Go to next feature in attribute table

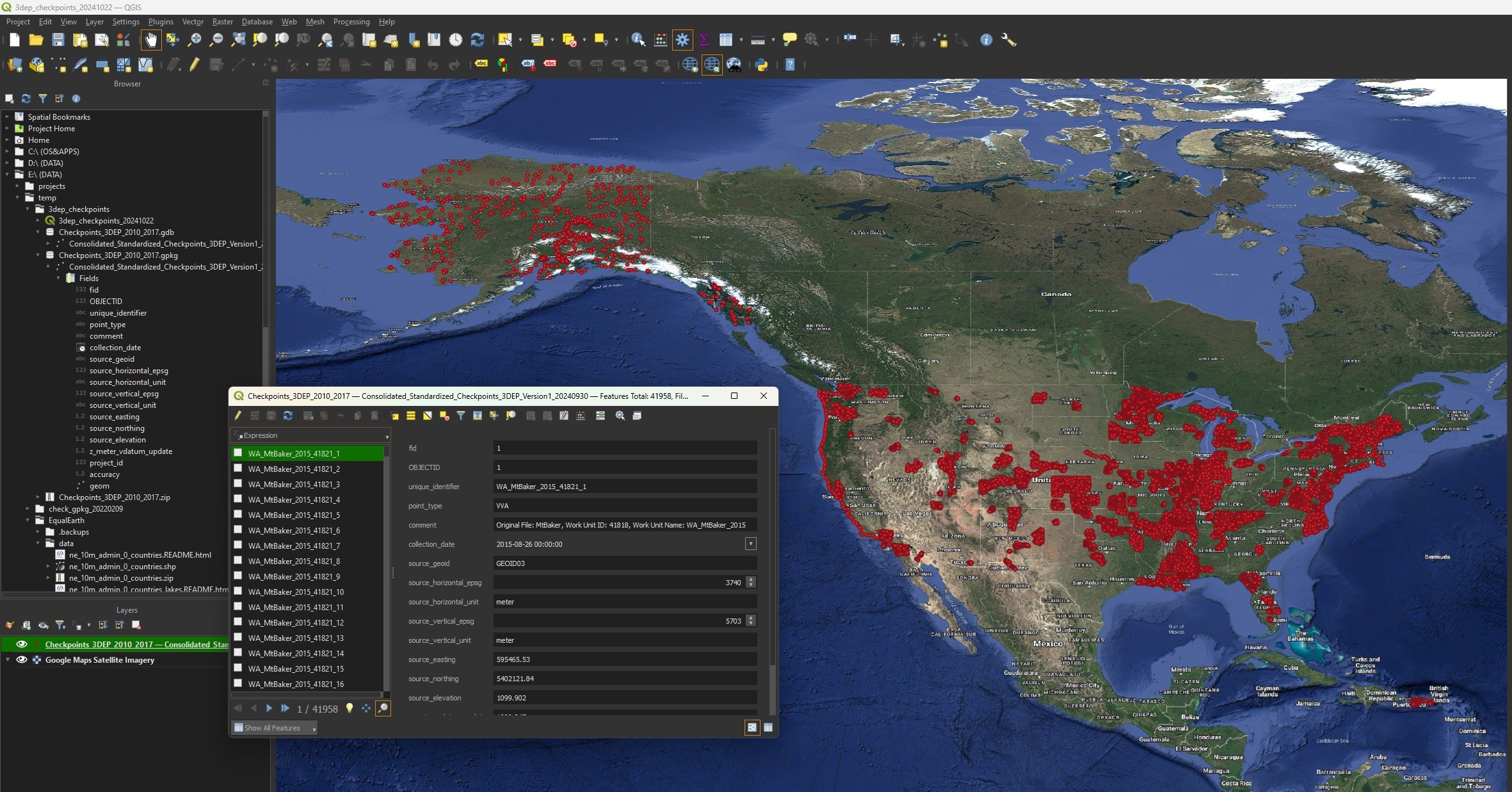tap(269, 708)
